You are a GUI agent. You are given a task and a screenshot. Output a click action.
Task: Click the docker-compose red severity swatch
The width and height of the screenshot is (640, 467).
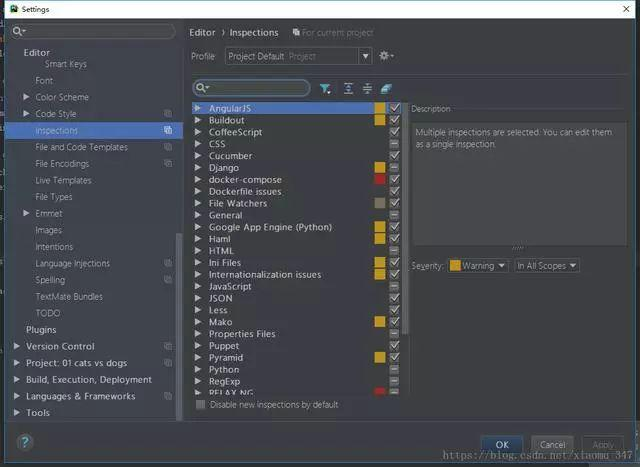coord(380,179)
